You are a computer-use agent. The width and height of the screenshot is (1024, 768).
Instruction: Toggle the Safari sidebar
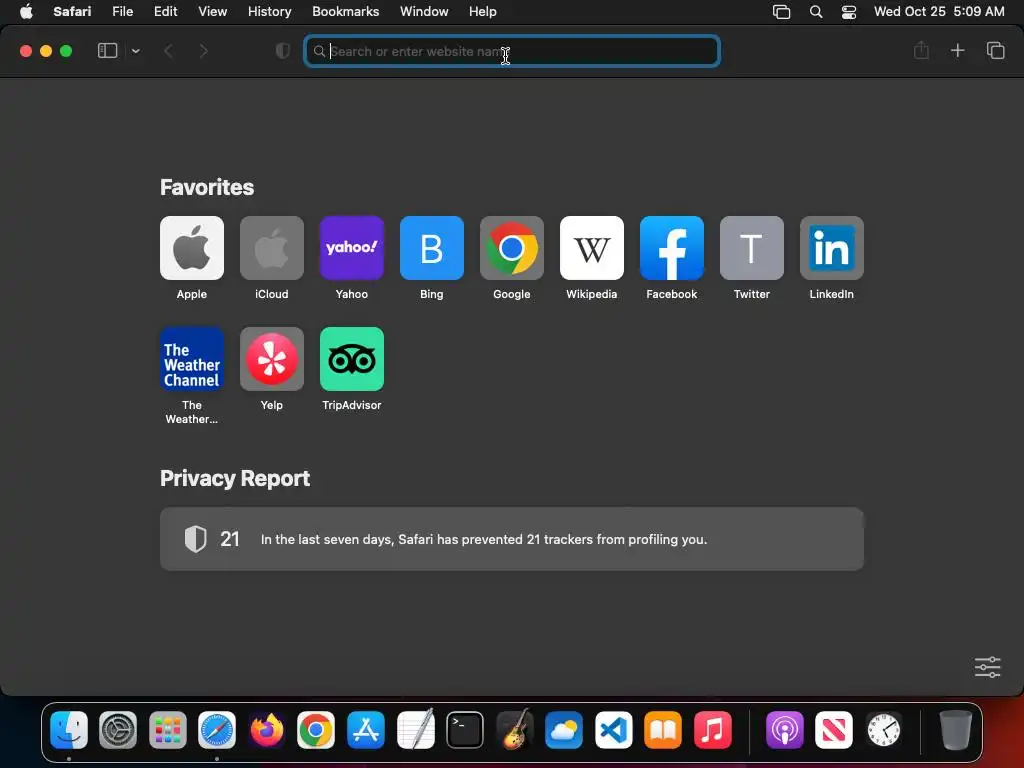coord(107,51)
